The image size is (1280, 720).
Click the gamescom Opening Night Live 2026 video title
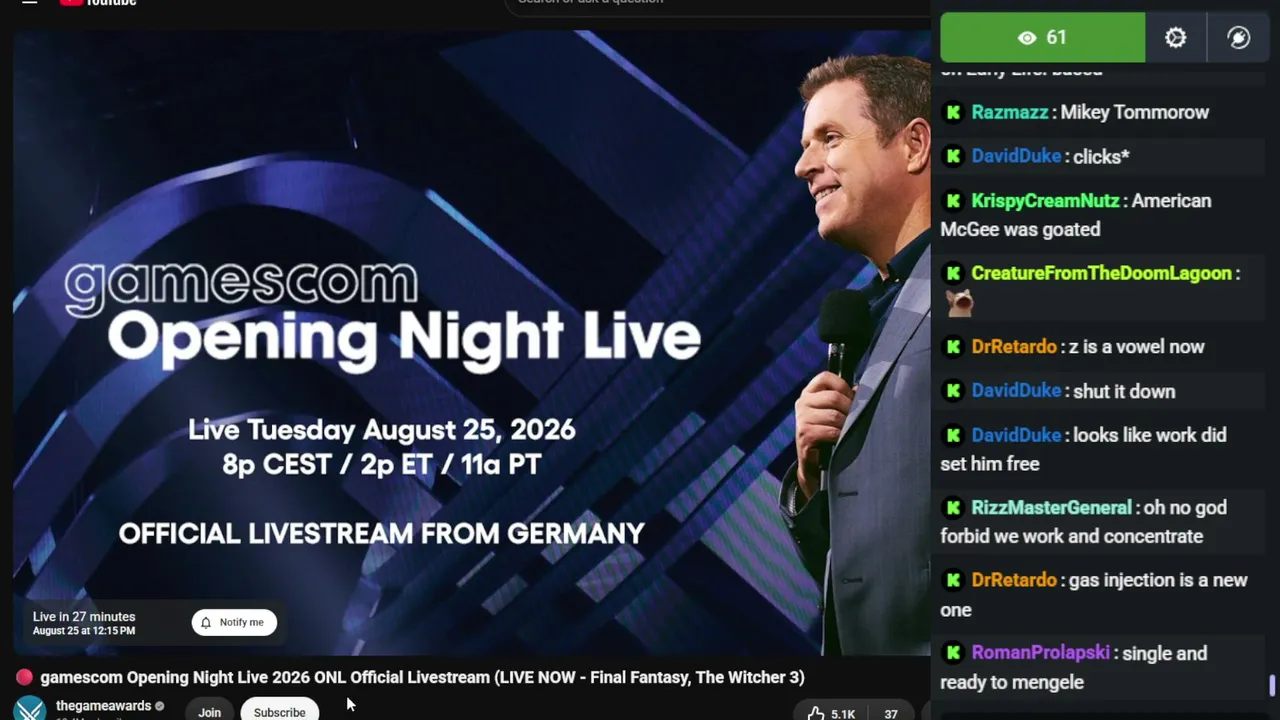[422, 677]
